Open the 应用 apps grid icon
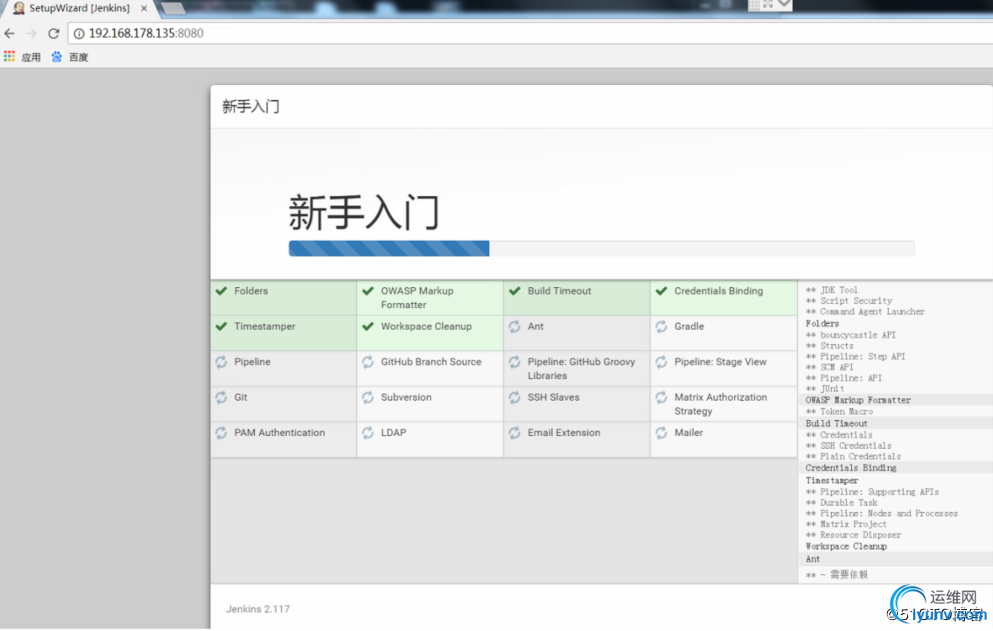The image size is (993, 631). pyautogui.click(x=9, y=56)
